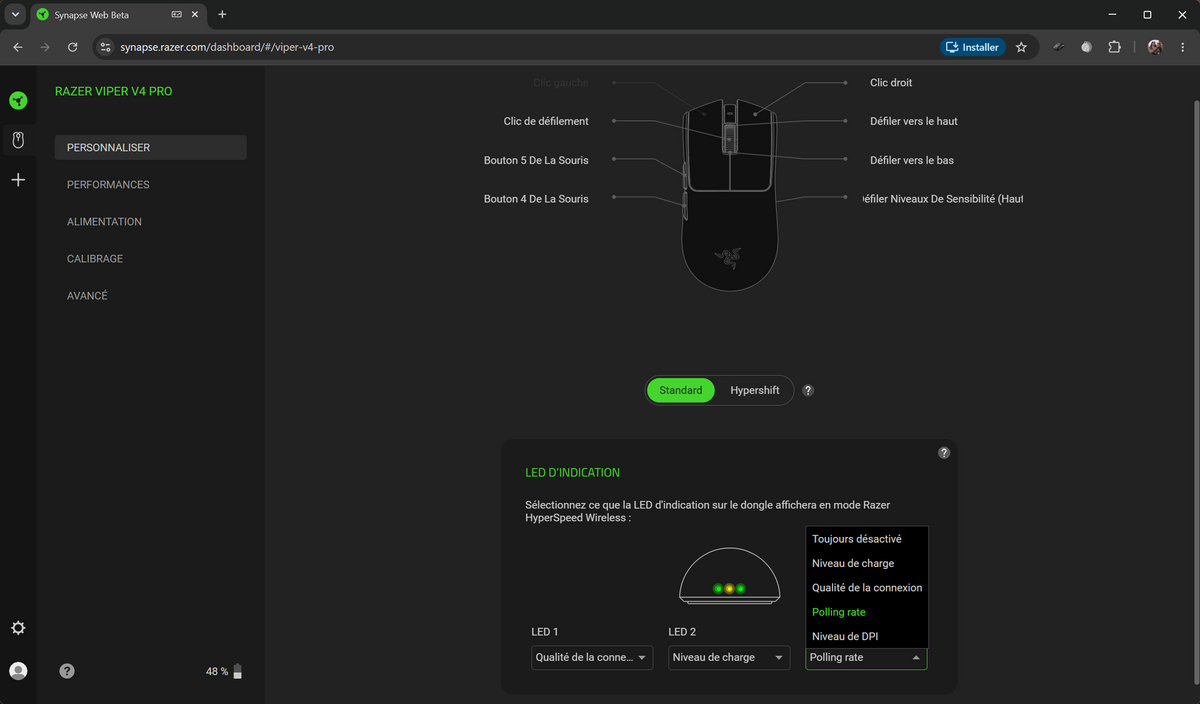
Task: Choose Toujours désactivé option
Action: pos(867,539)
